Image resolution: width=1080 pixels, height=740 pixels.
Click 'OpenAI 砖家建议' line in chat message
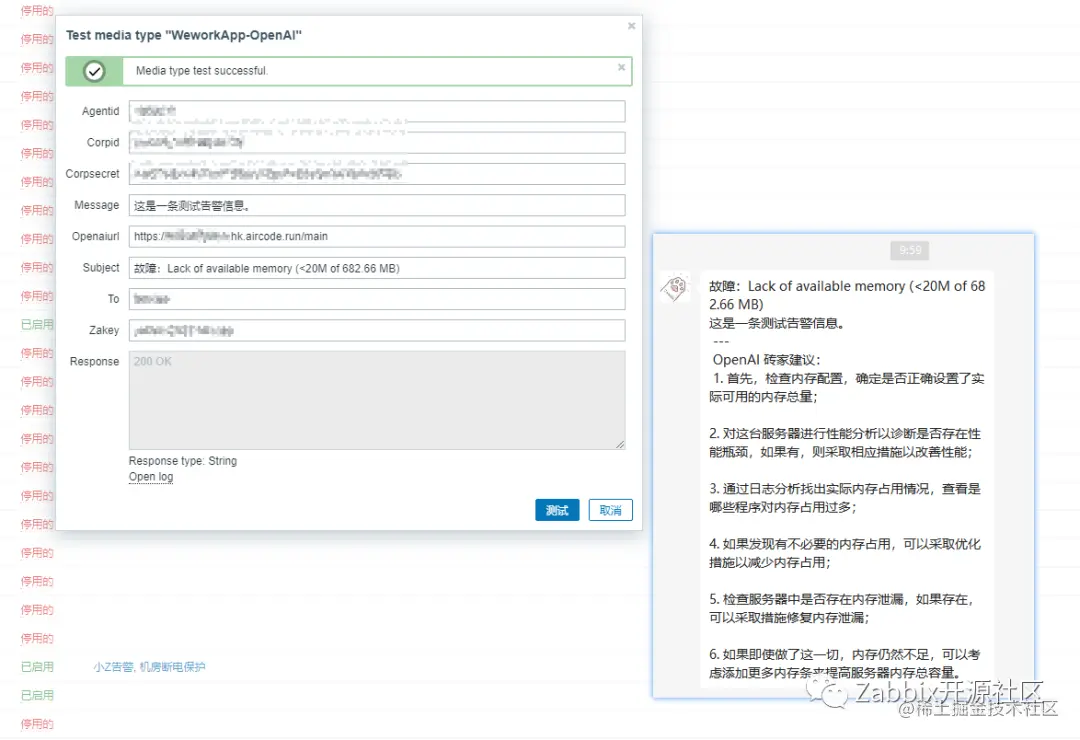click(x=766, y=360)
